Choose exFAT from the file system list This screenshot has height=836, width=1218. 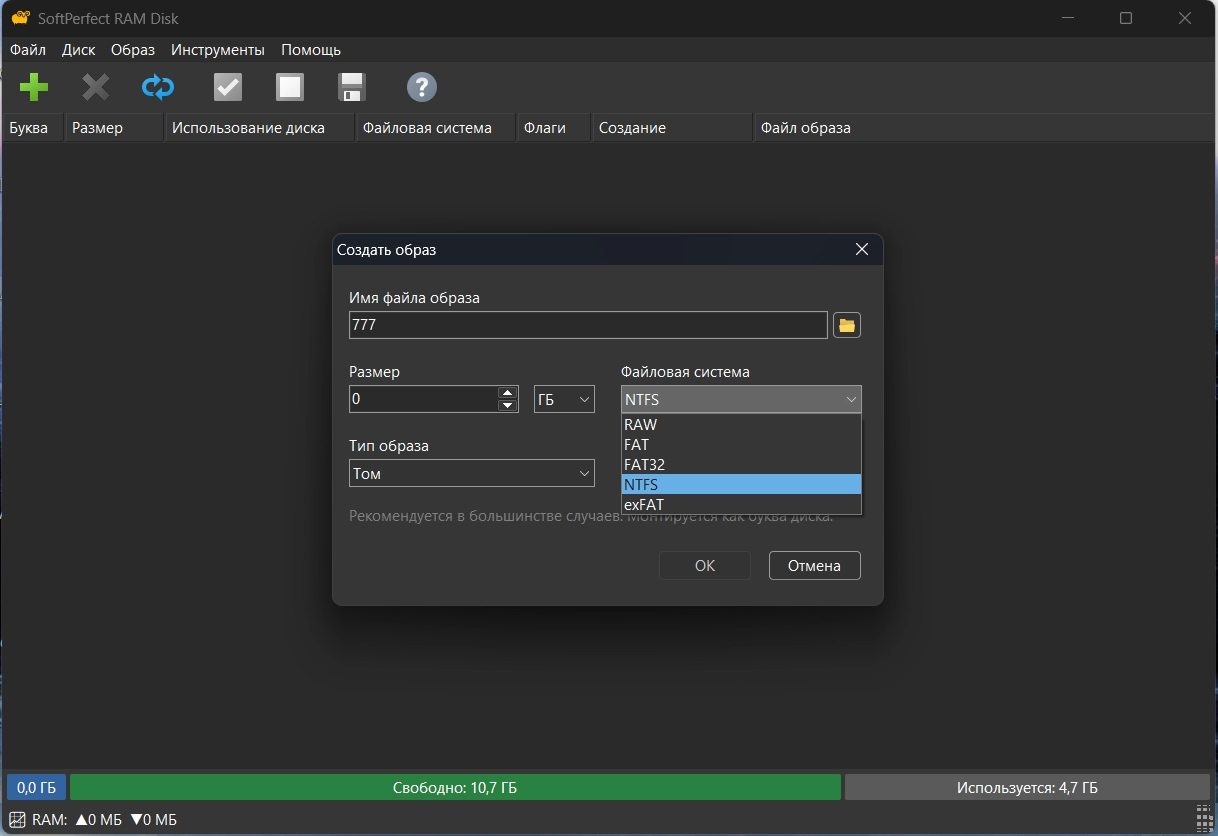click(x=740, y=505)
